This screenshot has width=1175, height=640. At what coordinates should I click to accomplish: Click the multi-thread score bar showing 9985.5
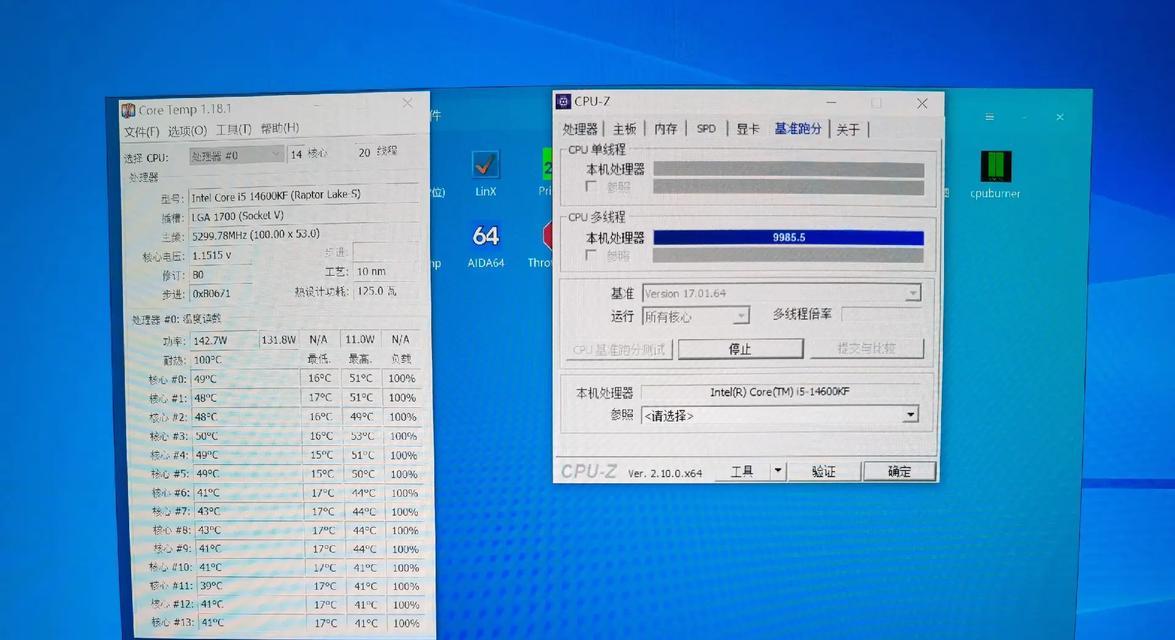point(788,238)
